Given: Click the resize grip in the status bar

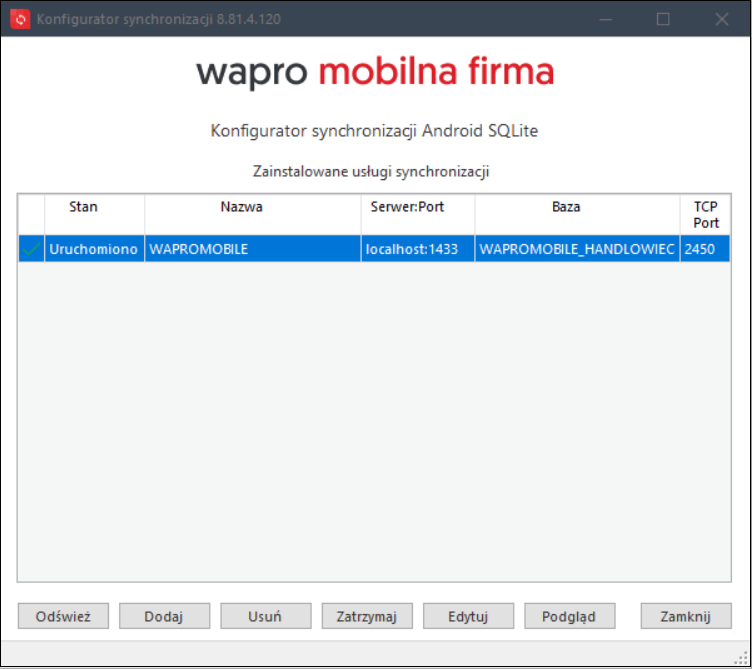Looking at the screenshot, I should click(x=742, y=658).
